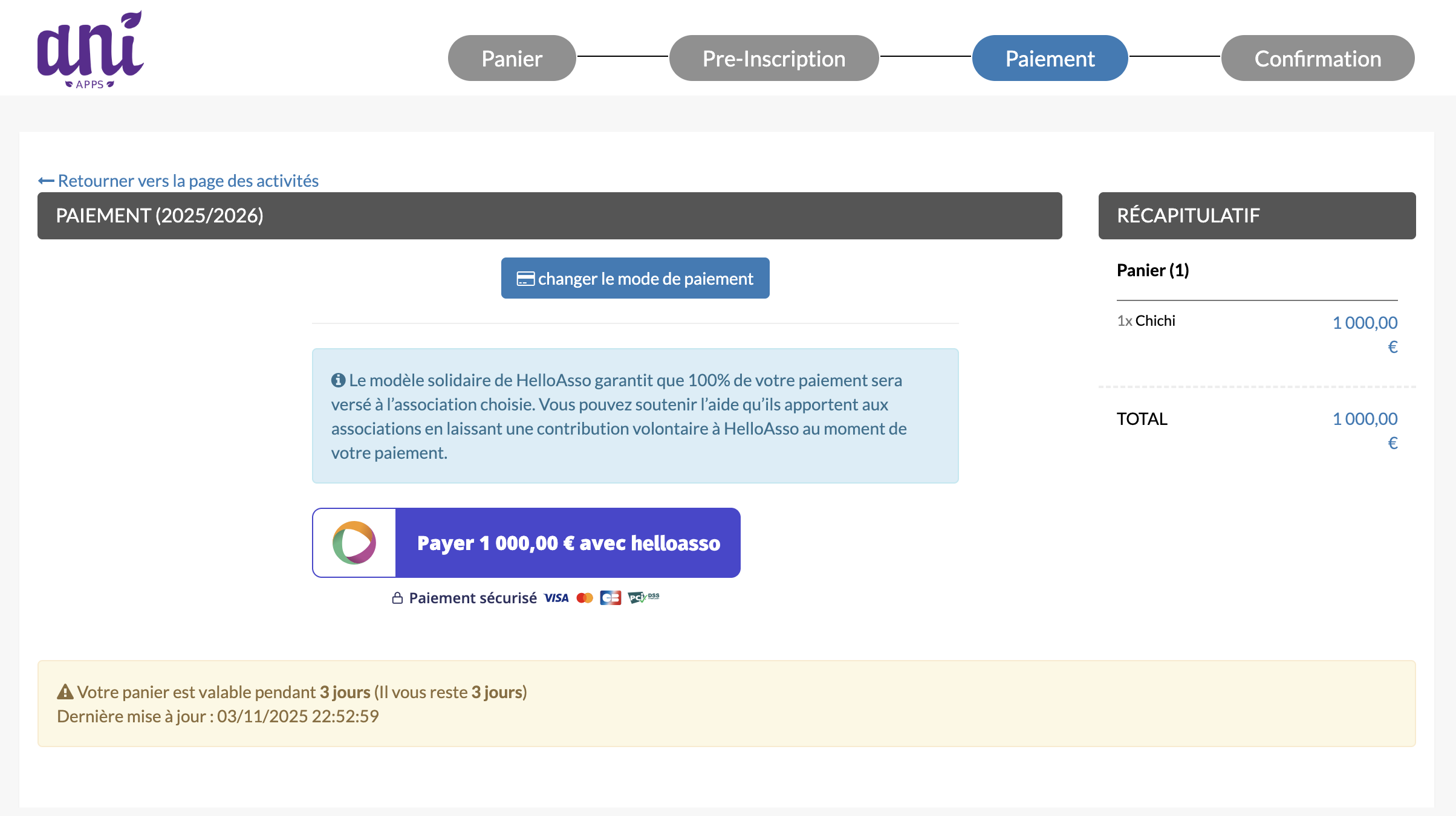The width and height of the screenshot is (1456, 816).
Task: Click the ani Apps logo
Action: pyautogui.click(x=91, y=50)
